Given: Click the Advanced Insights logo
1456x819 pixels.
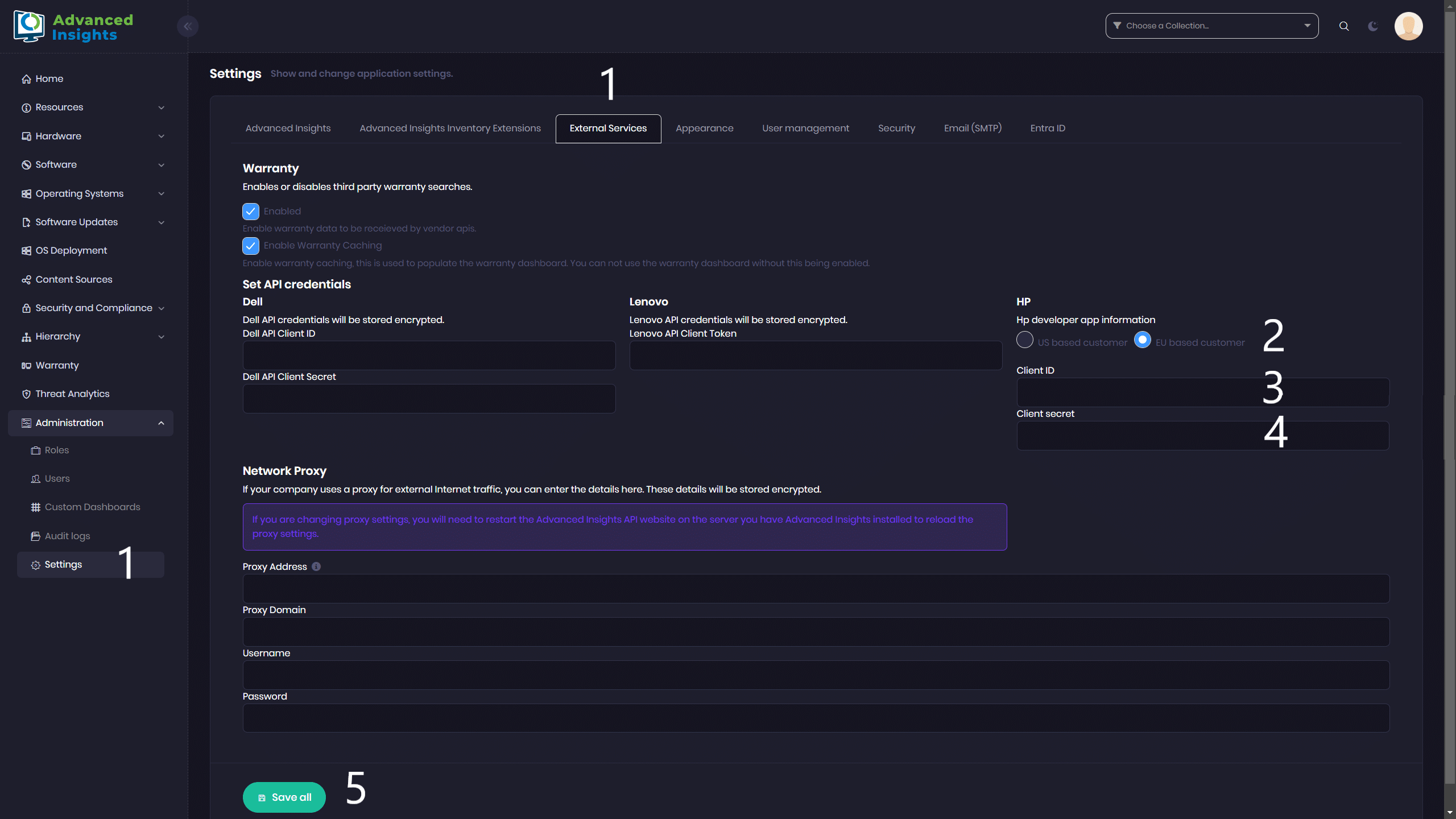Looking at the screenshot, I should click(74, 27).
